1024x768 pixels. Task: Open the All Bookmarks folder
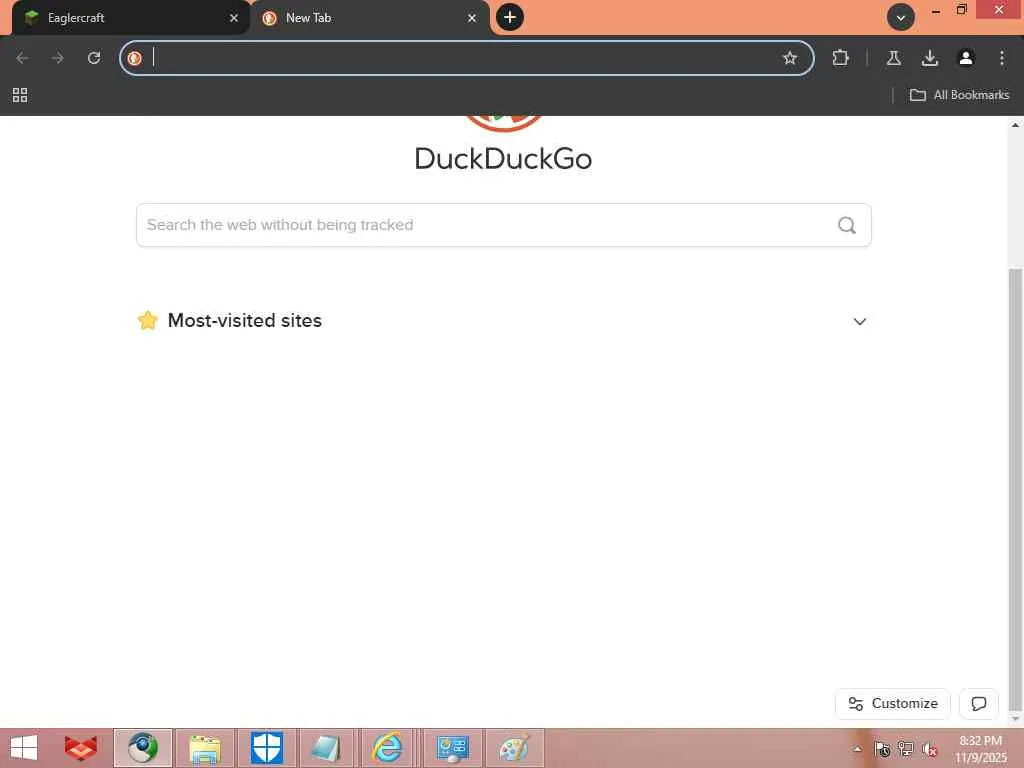click(x=959, y=95)
